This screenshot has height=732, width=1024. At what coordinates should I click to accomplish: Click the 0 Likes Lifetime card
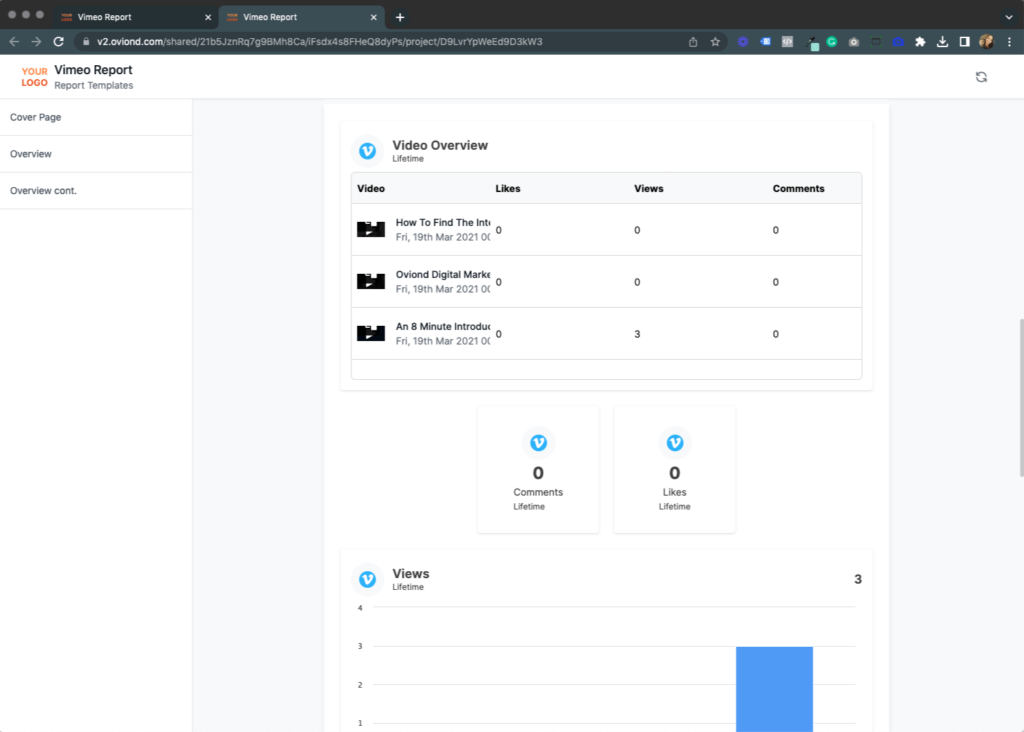click(x=675, y=469)
